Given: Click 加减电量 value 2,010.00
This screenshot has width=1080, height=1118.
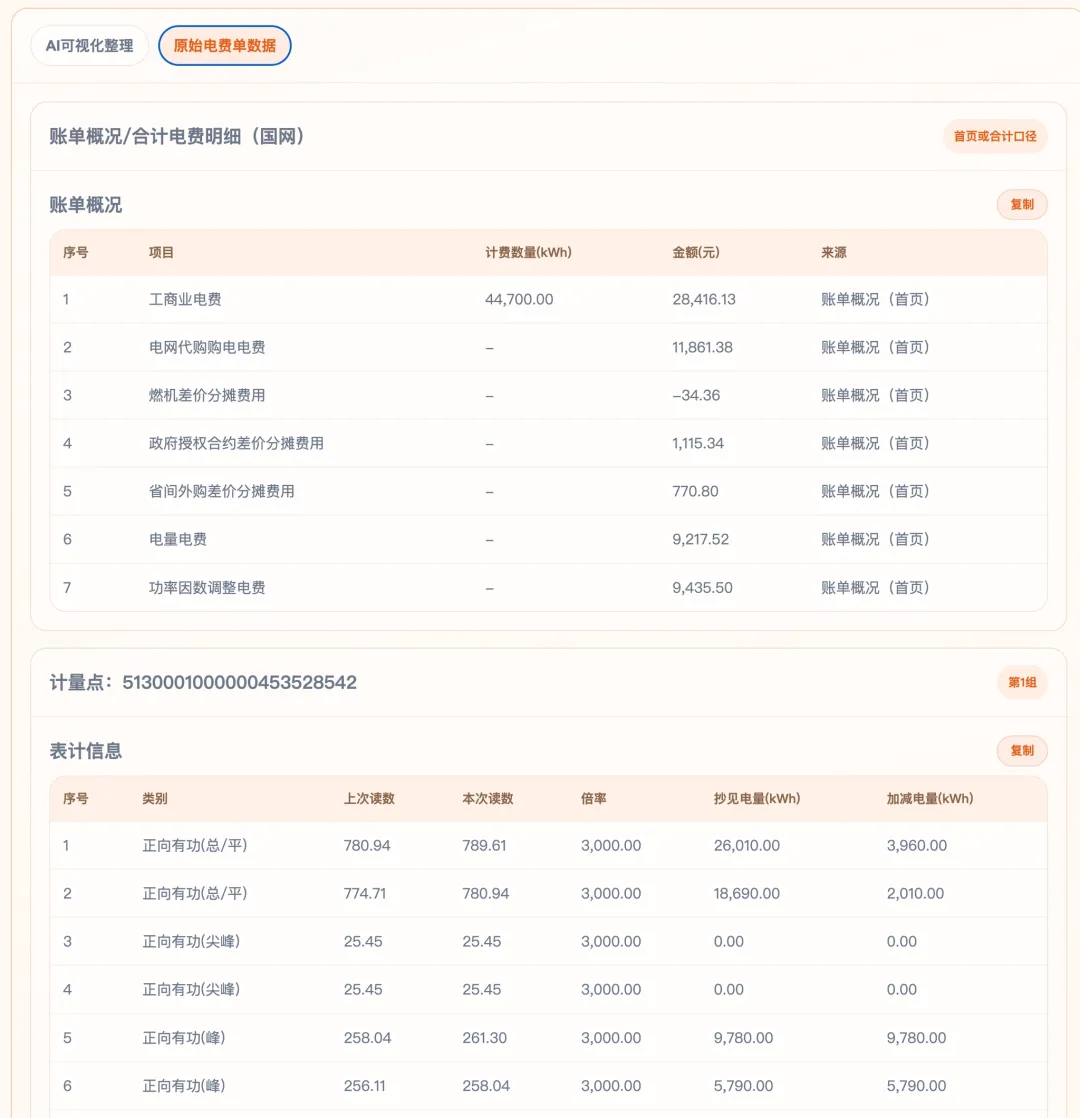Looking at the screenshot, I should (x=915, y=893).
